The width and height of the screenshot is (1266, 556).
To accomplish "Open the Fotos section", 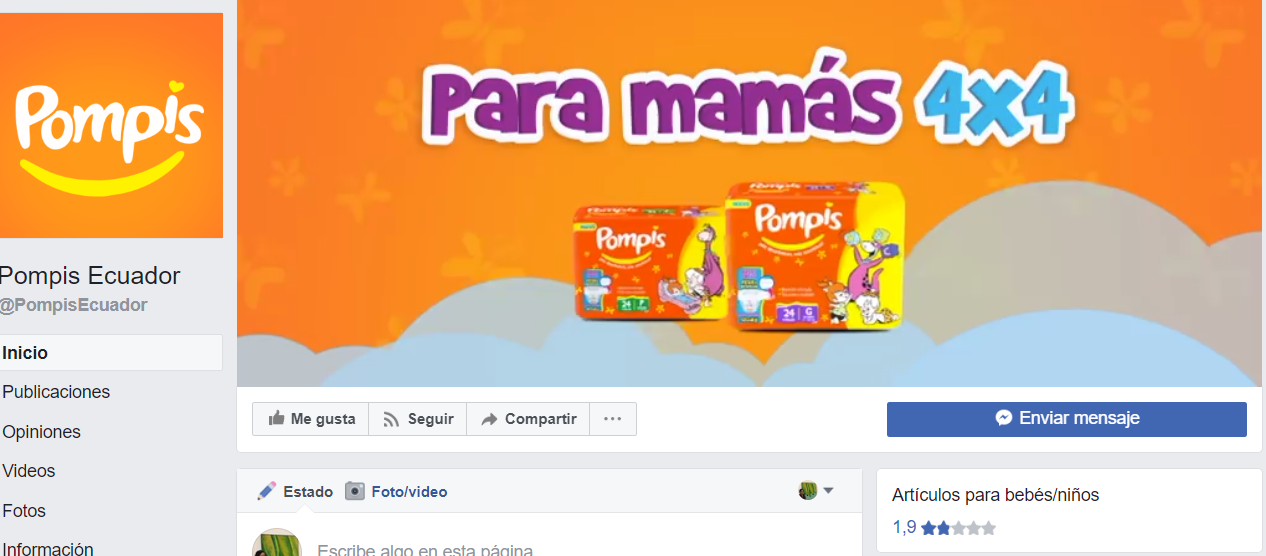I will pos(24,511).
